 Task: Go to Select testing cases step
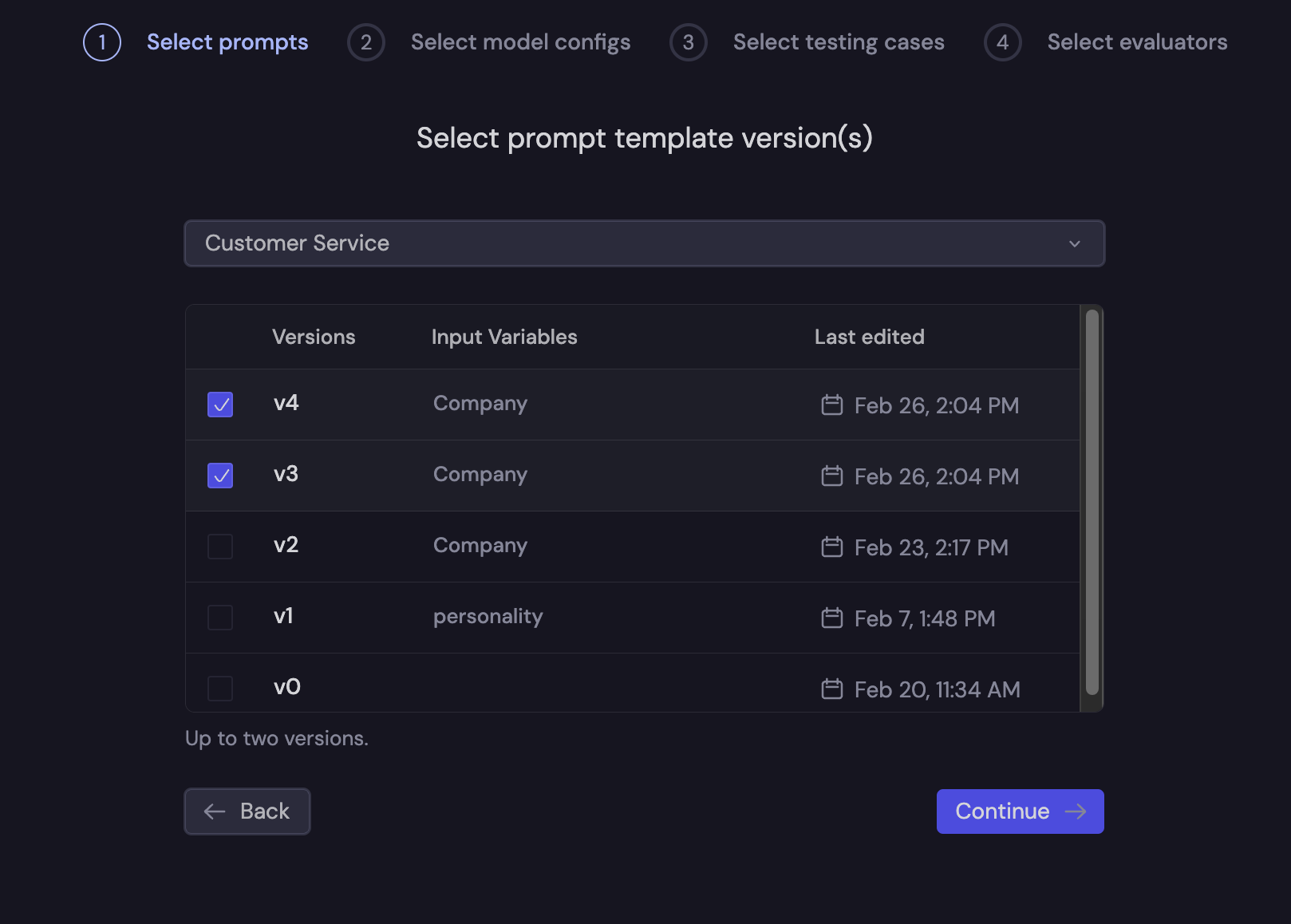coord(839,42)
